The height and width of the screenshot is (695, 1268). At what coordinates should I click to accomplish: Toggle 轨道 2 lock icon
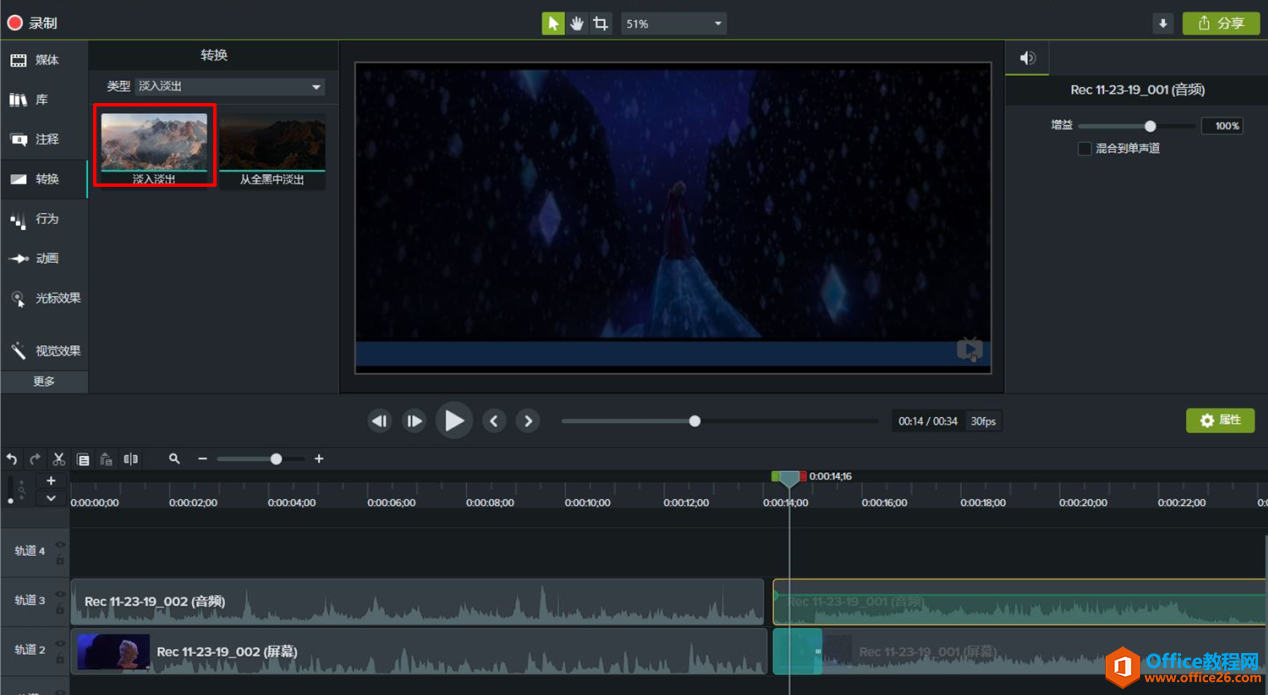point(60,659)
